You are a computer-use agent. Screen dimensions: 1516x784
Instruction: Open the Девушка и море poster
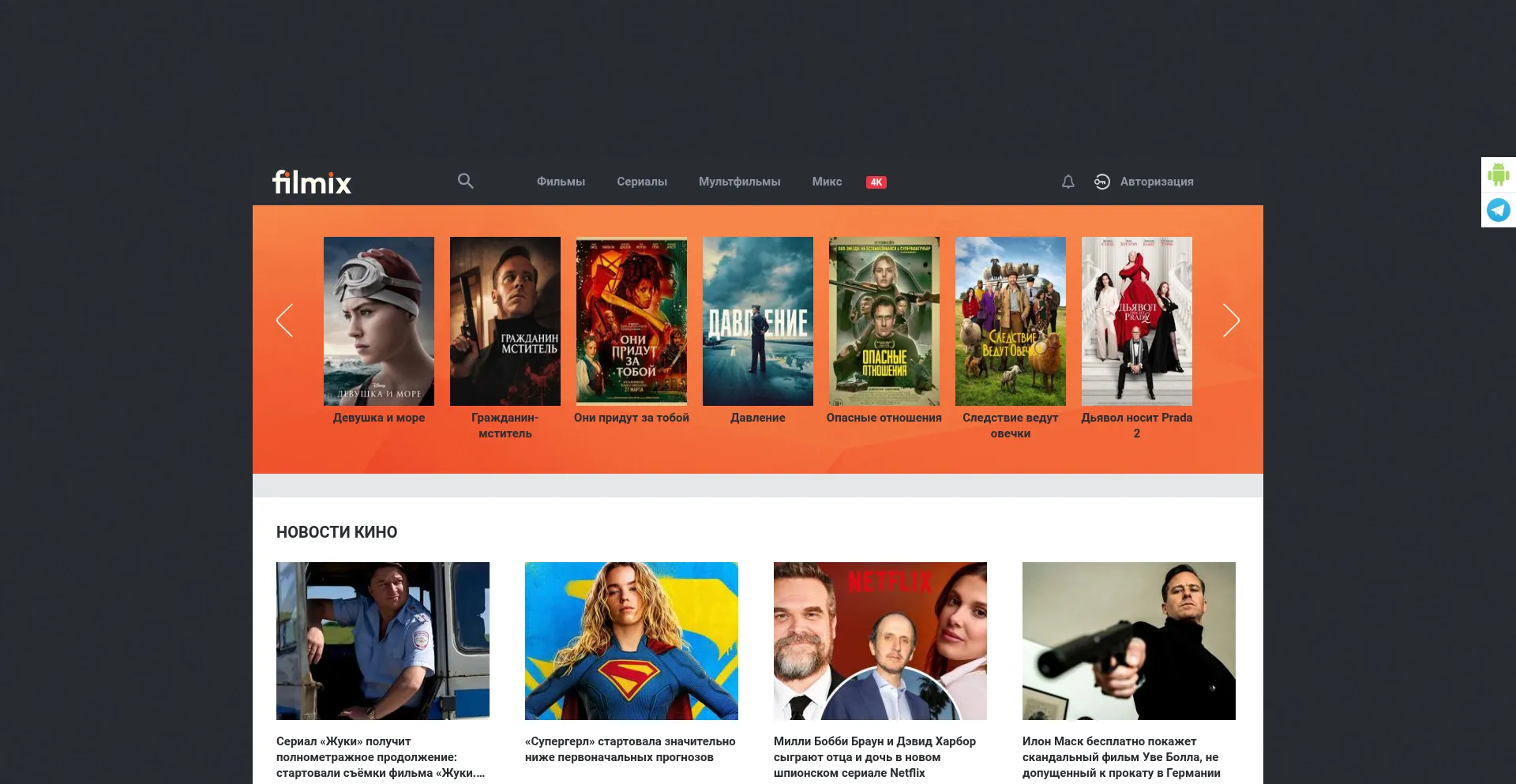tap(379, 321)
